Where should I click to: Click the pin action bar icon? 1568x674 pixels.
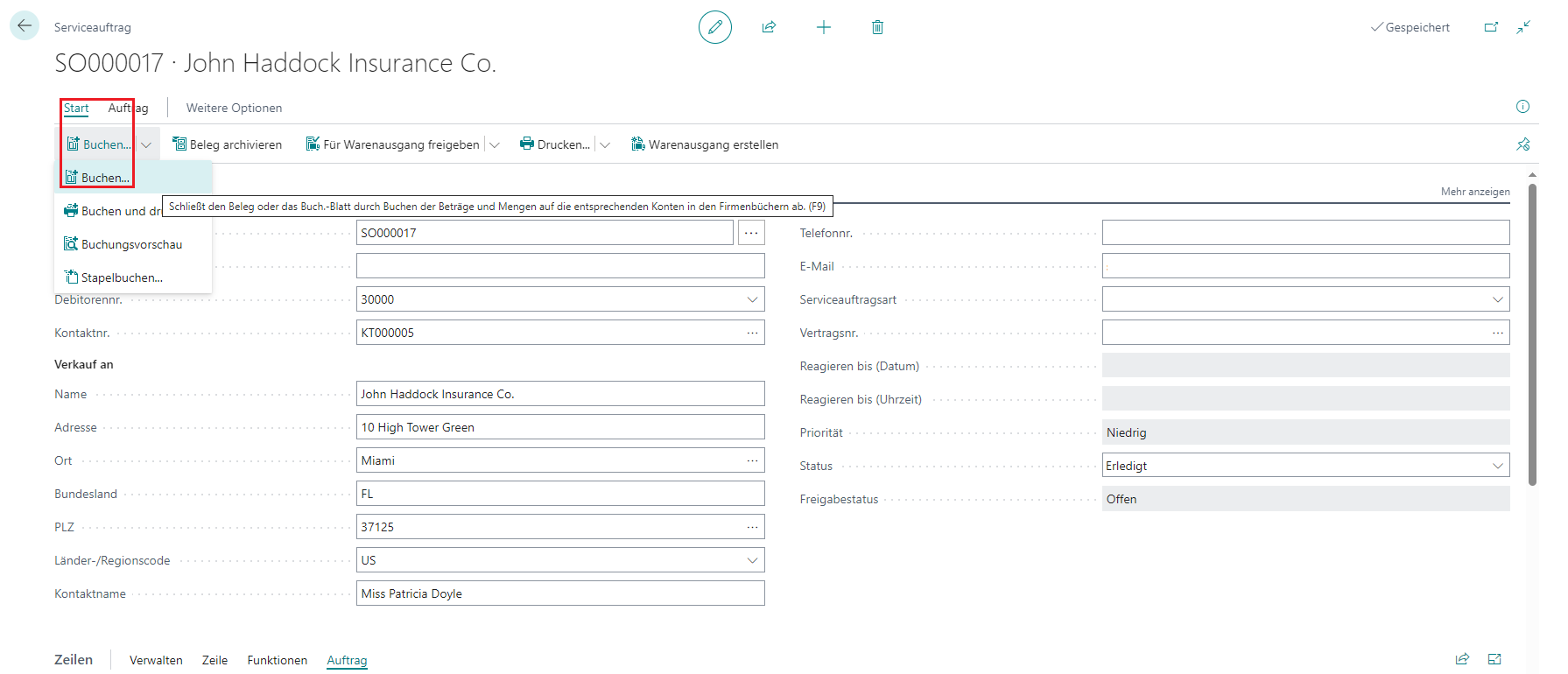(1523, 144)
